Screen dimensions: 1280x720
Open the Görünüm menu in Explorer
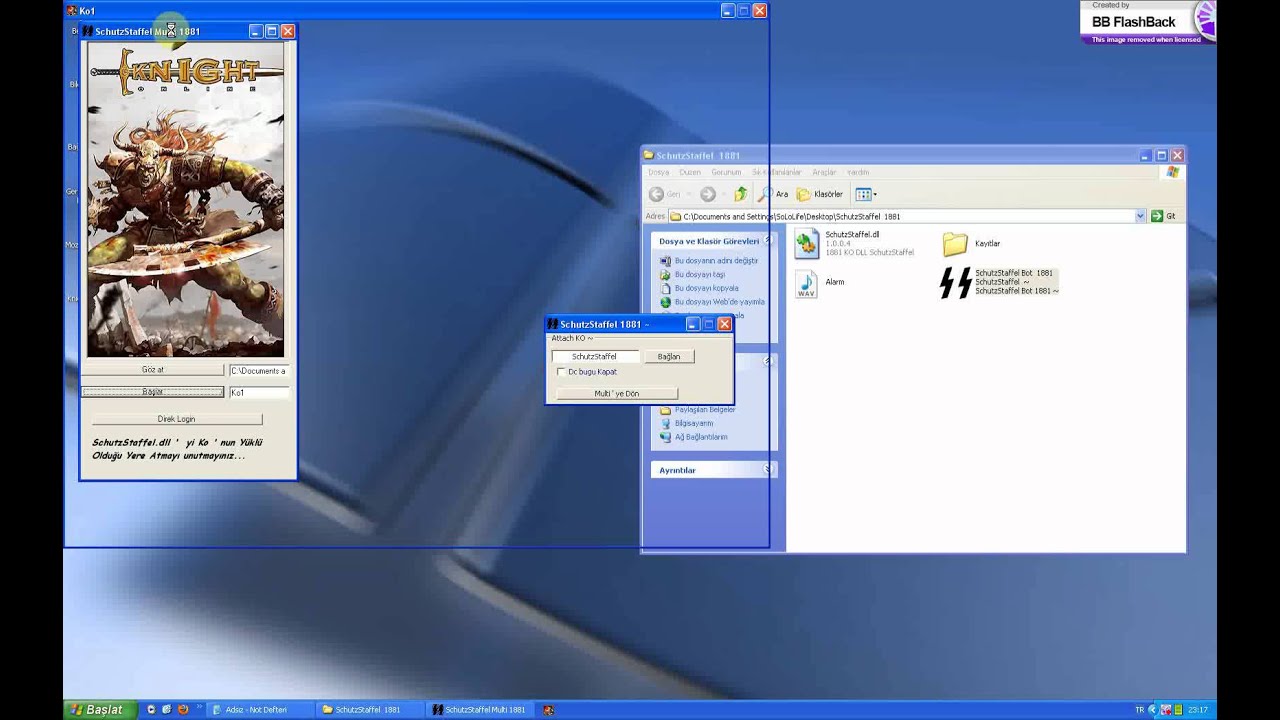click(726, 172)
